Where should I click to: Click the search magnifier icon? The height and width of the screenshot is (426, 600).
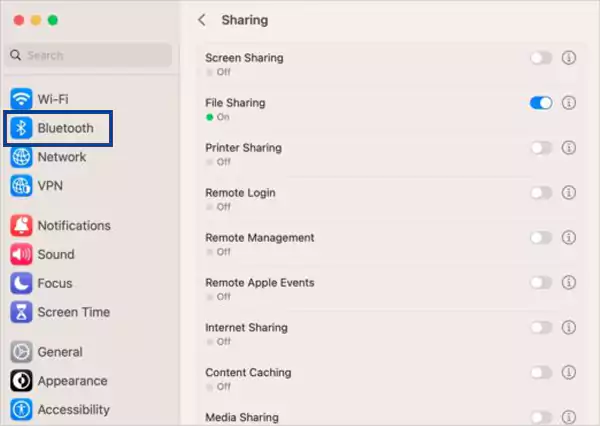pyautogui.click(x=15, y=55)
